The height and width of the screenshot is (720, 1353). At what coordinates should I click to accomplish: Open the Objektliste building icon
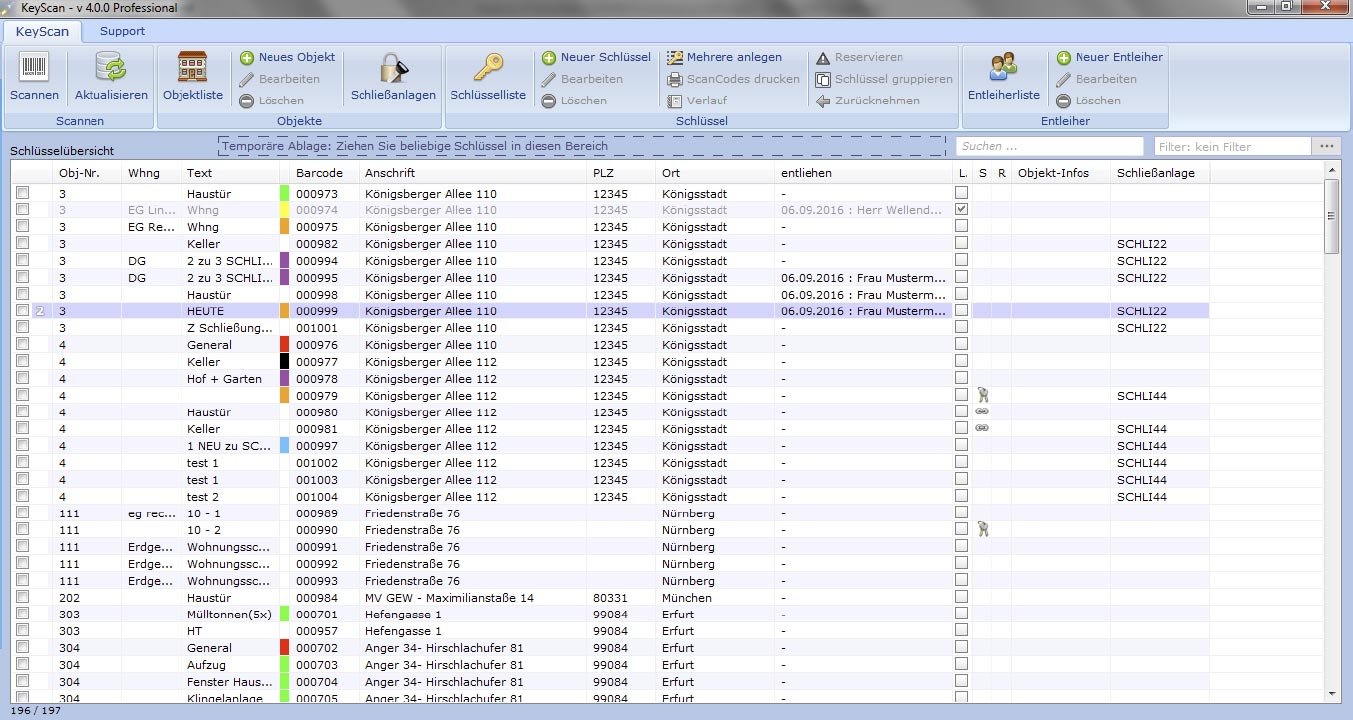[x=192, y=69]
